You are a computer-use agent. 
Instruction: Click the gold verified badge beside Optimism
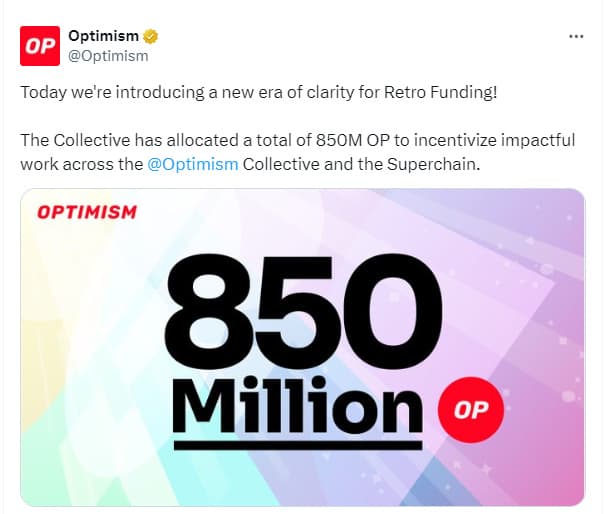[x=150, y=37]
